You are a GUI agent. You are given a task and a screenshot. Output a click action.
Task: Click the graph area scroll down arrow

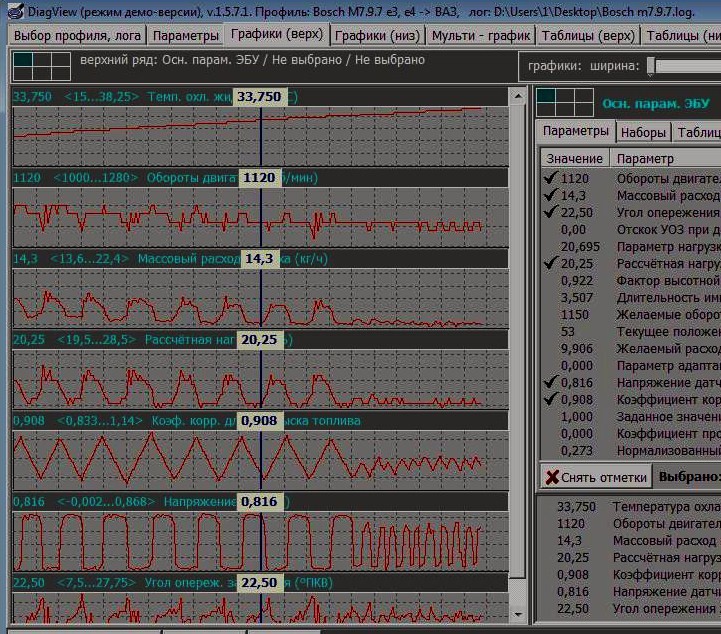[x=517, y=612]
